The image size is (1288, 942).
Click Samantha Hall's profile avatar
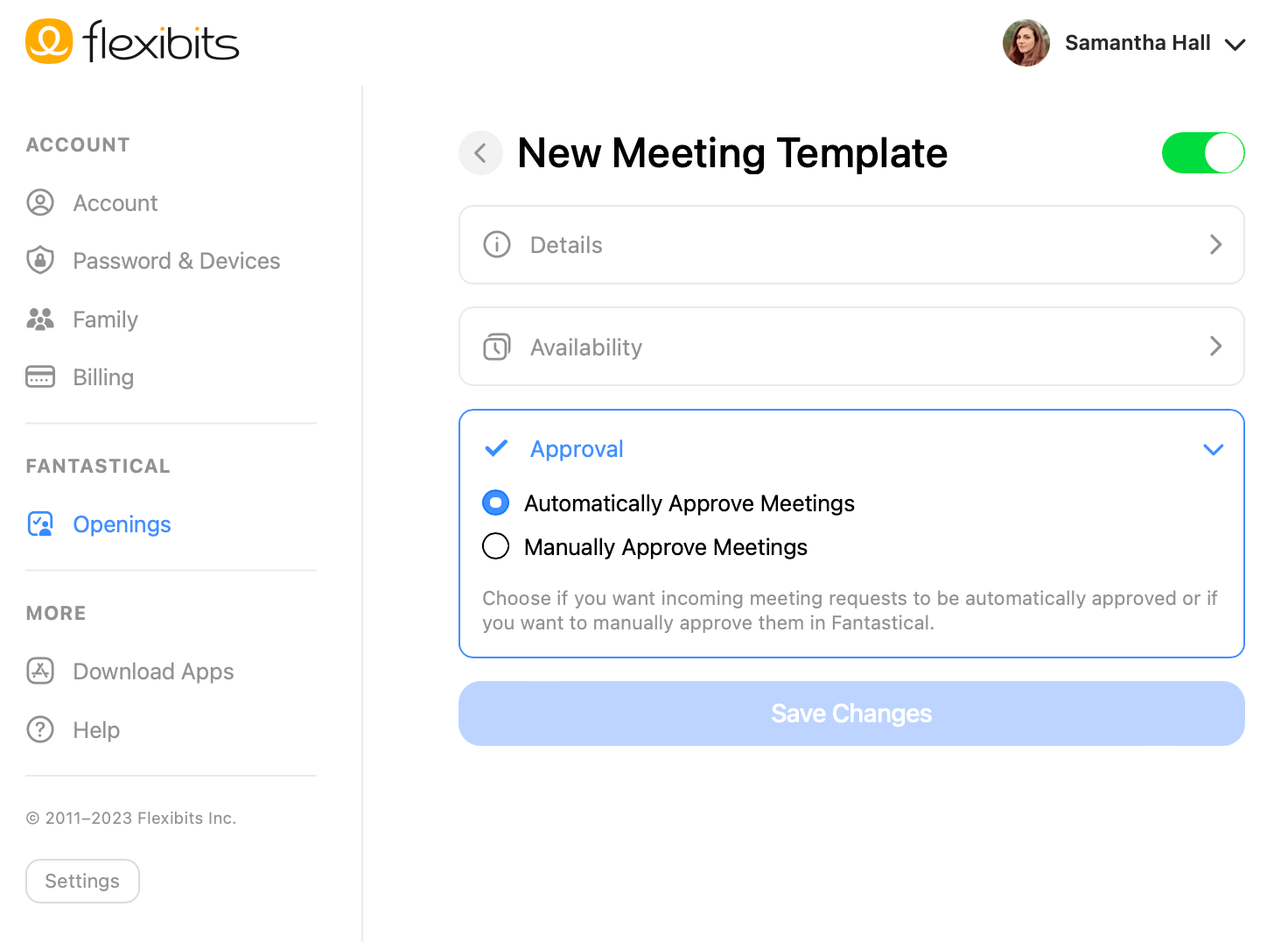(x=1026, y=43)
